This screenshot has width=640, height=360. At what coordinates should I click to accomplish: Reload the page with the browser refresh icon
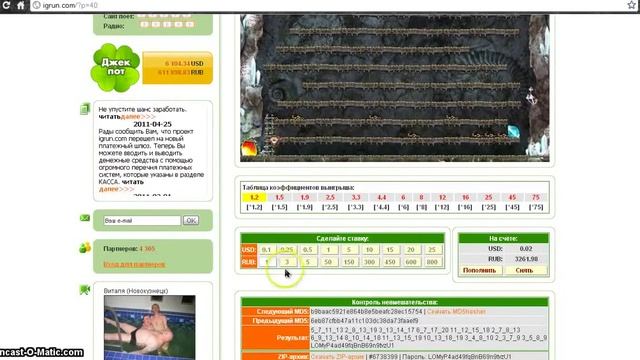pyautogui.click(x=6, y=5)
